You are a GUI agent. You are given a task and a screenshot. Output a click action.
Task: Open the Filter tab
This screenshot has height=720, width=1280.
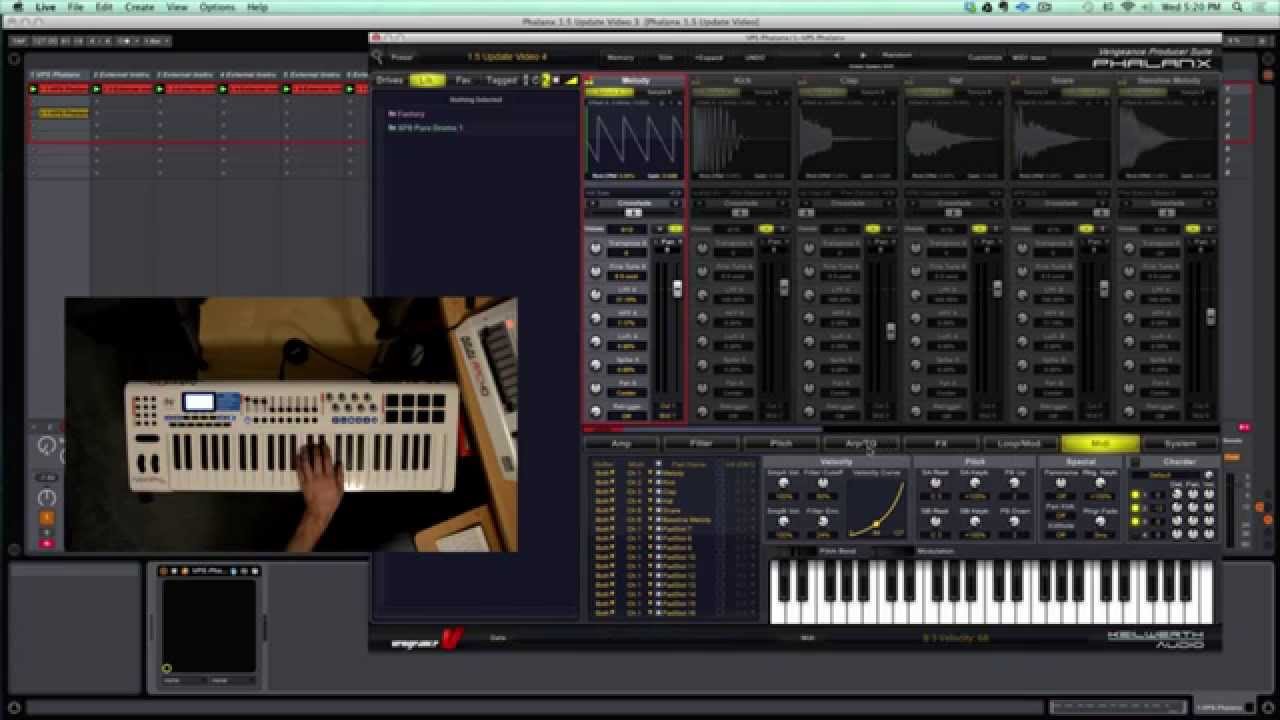(701, 443)
